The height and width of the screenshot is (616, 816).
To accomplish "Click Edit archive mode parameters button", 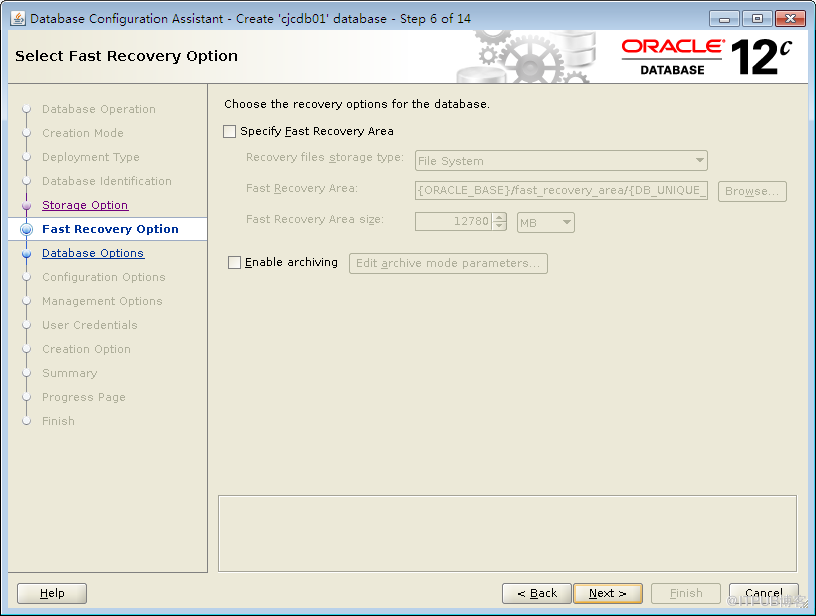I will (x=448, y=263).
